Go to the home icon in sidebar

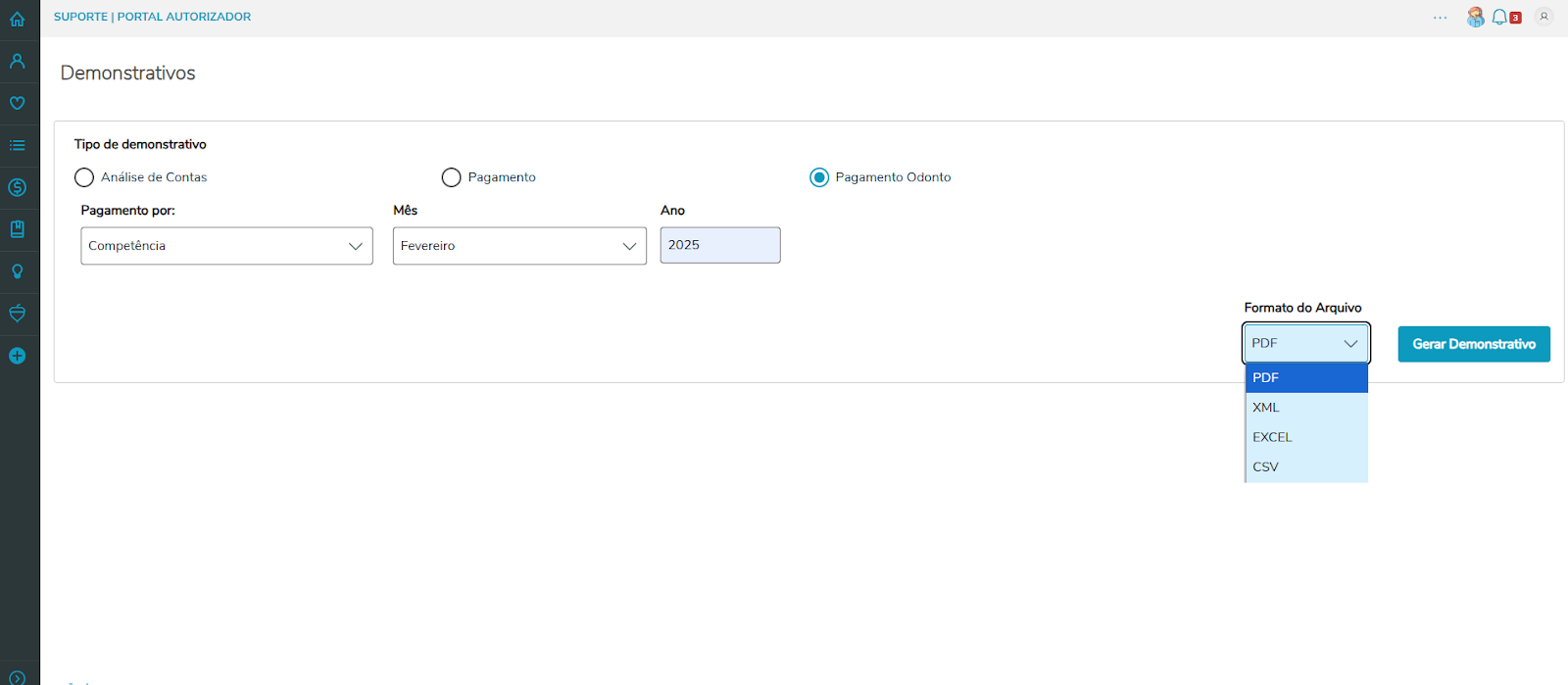click(x=17, y=19)
